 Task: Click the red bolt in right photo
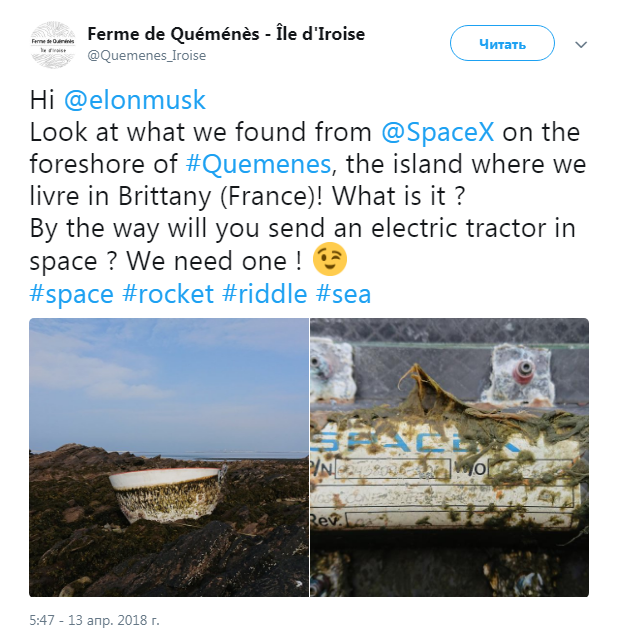click(525, 371)
